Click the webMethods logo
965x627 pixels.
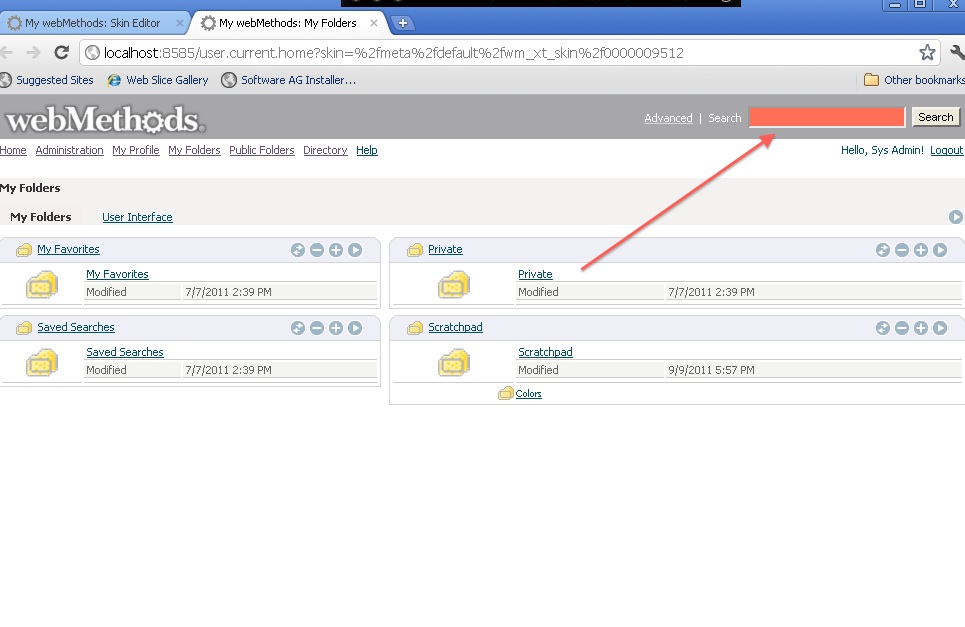pyautogui.click(x=105, y=119)
